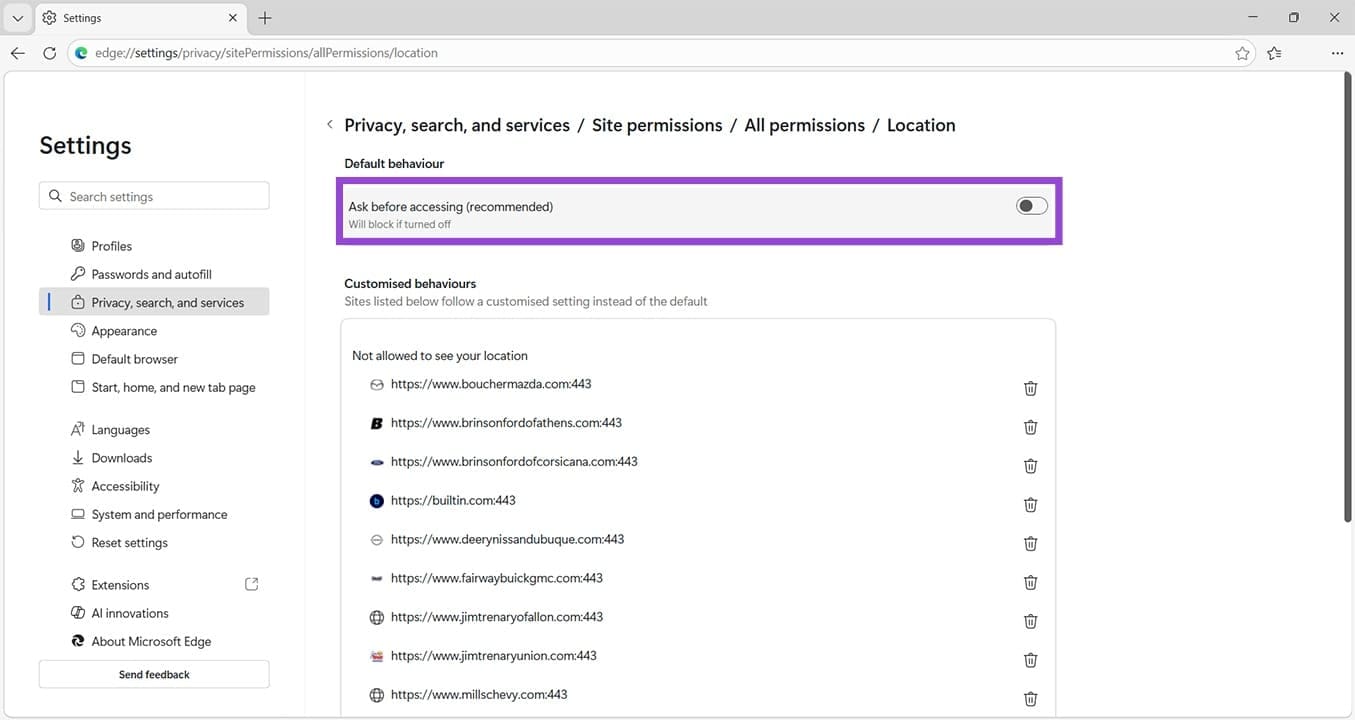Click the Search settings field
The image size is (1355, 720).
pos(153,195)
